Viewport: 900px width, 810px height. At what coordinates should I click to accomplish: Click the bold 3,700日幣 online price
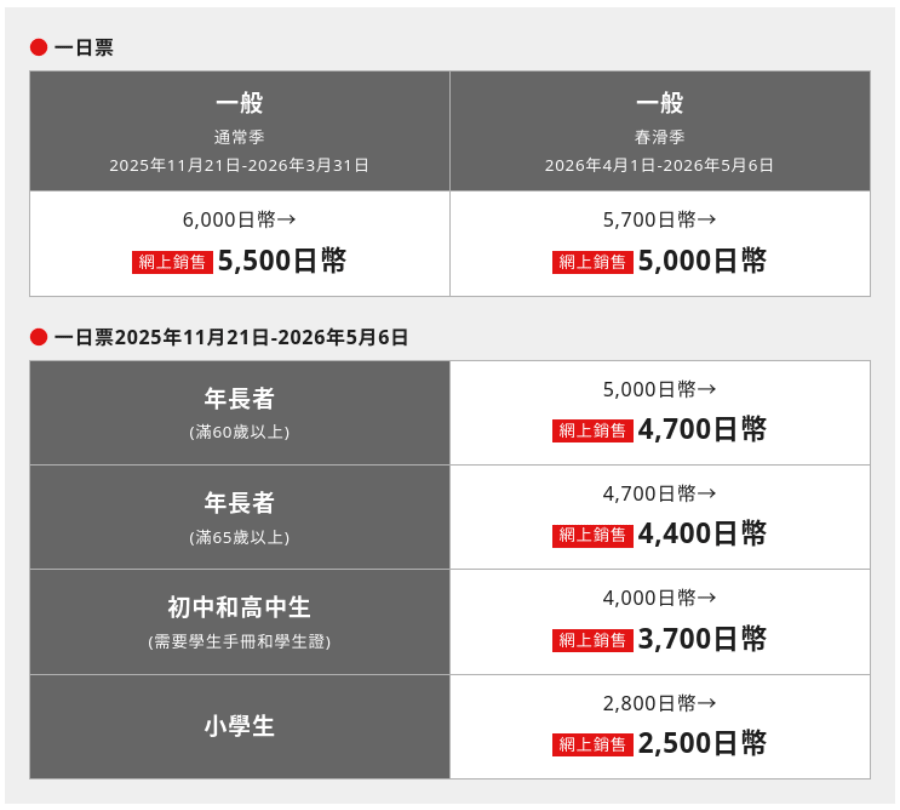(x=702, y=639)
